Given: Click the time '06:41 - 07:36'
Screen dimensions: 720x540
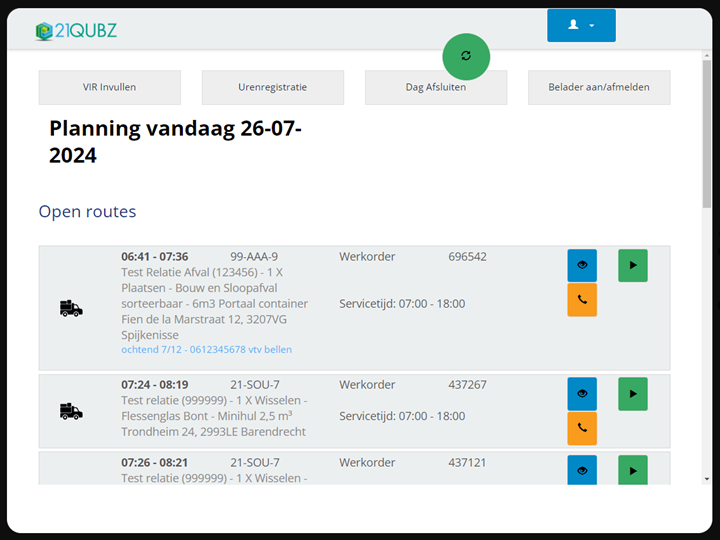Looking at the screenshot, I should coord(155,257).
